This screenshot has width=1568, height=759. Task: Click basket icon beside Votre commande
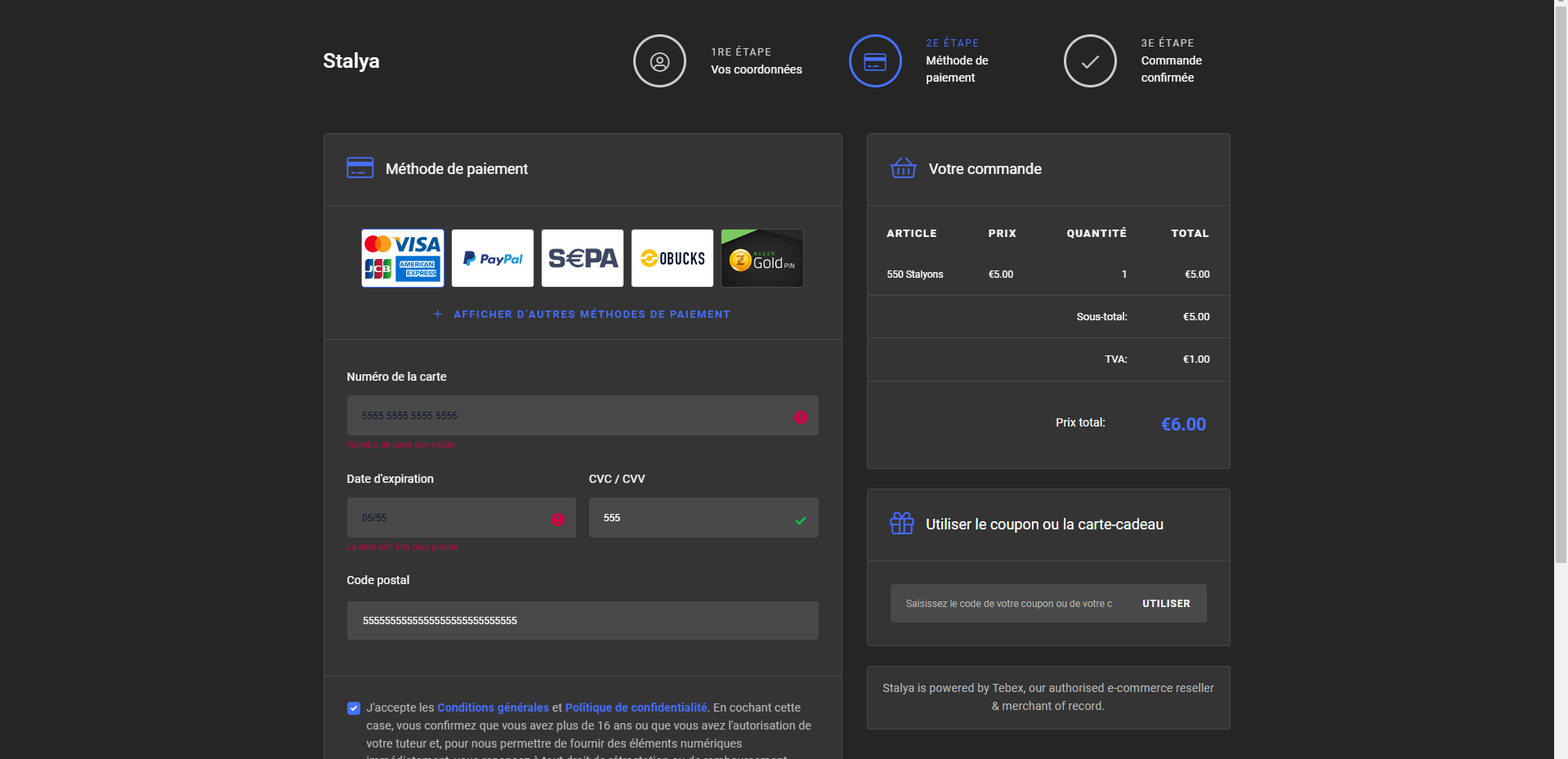coord(903,167)
